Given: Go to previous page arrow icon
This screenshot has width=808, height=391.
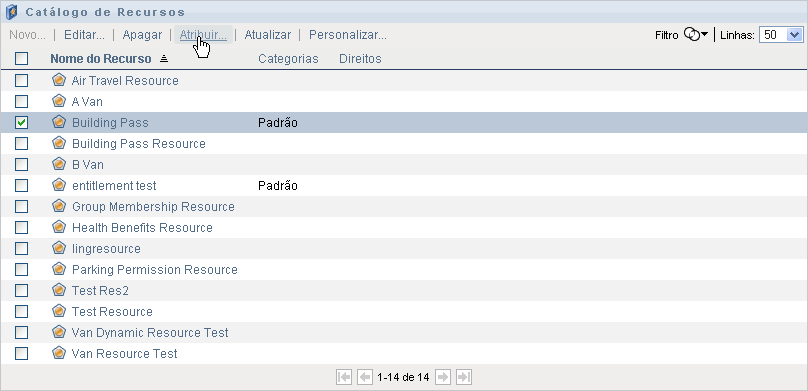Looking at the screenshot, I should click(x=365, y=377).
